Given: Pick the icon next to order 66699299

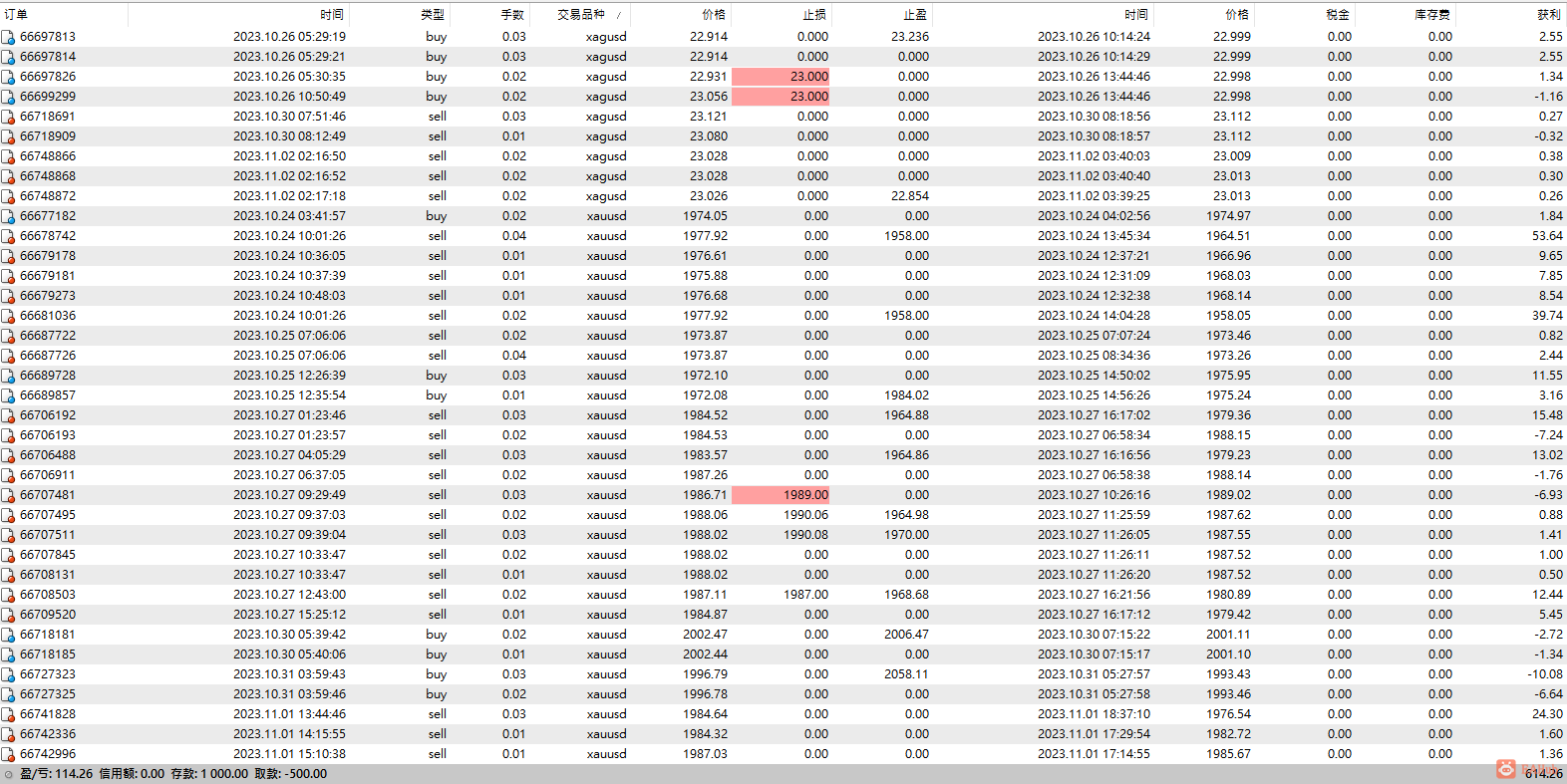Looking at the screenshot, I should (8, 97).
